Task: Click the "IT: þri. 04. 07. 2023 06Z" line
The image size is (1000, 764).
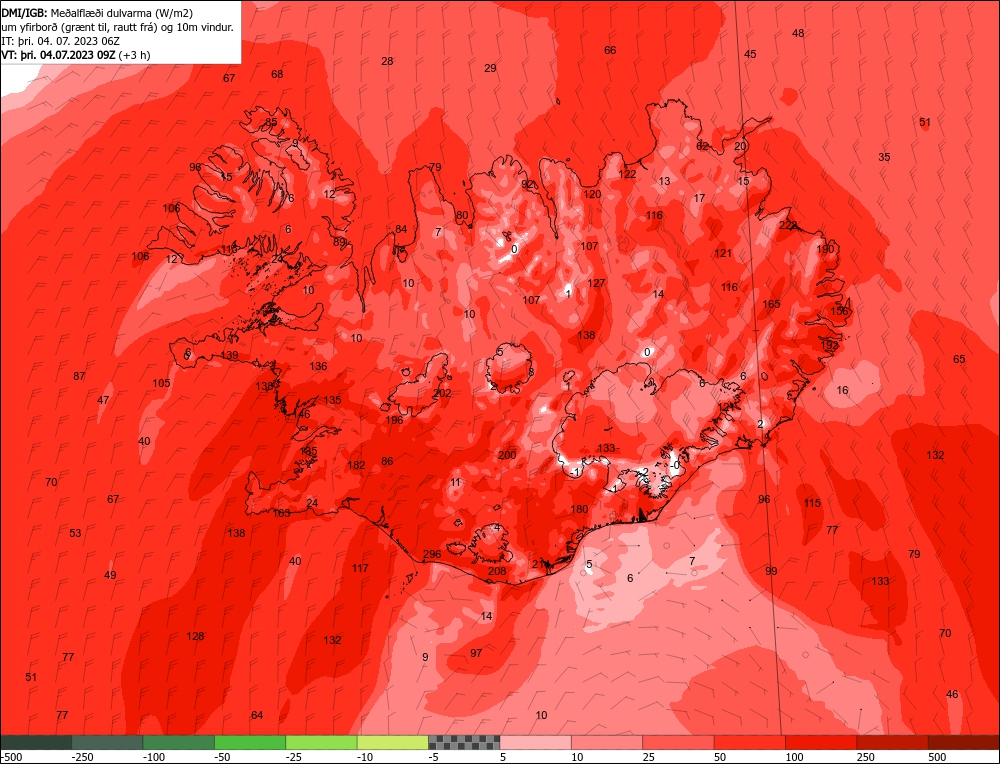Action: 61,41
